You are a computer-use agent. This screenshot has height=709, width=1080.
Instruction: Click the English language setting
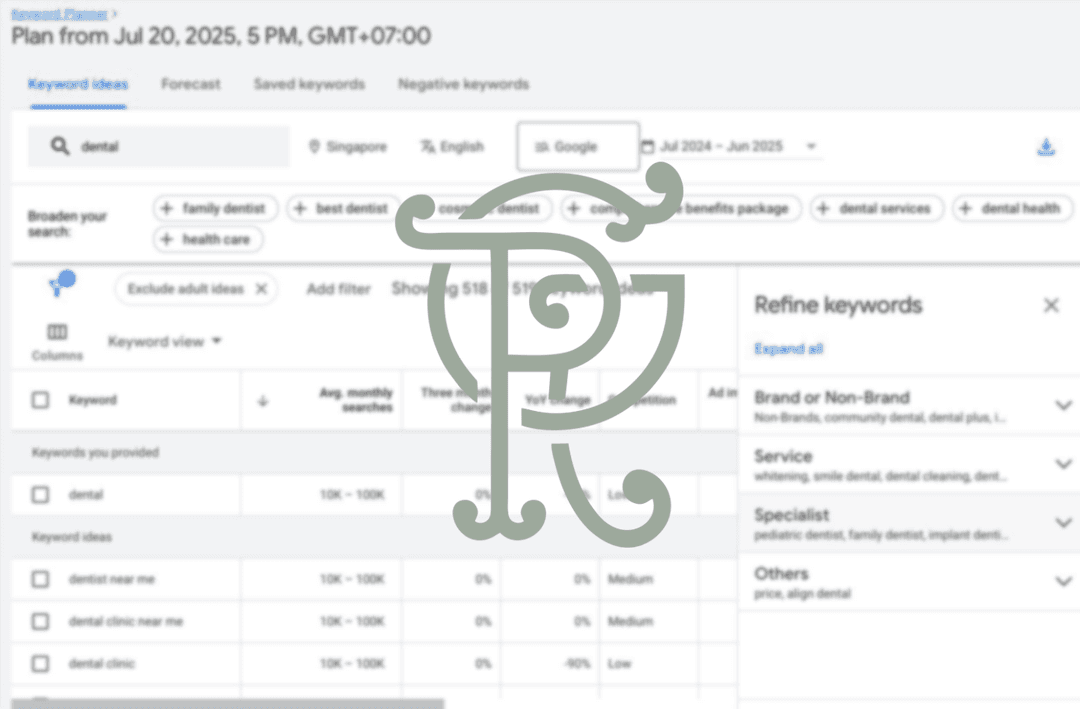pos(452,147)
